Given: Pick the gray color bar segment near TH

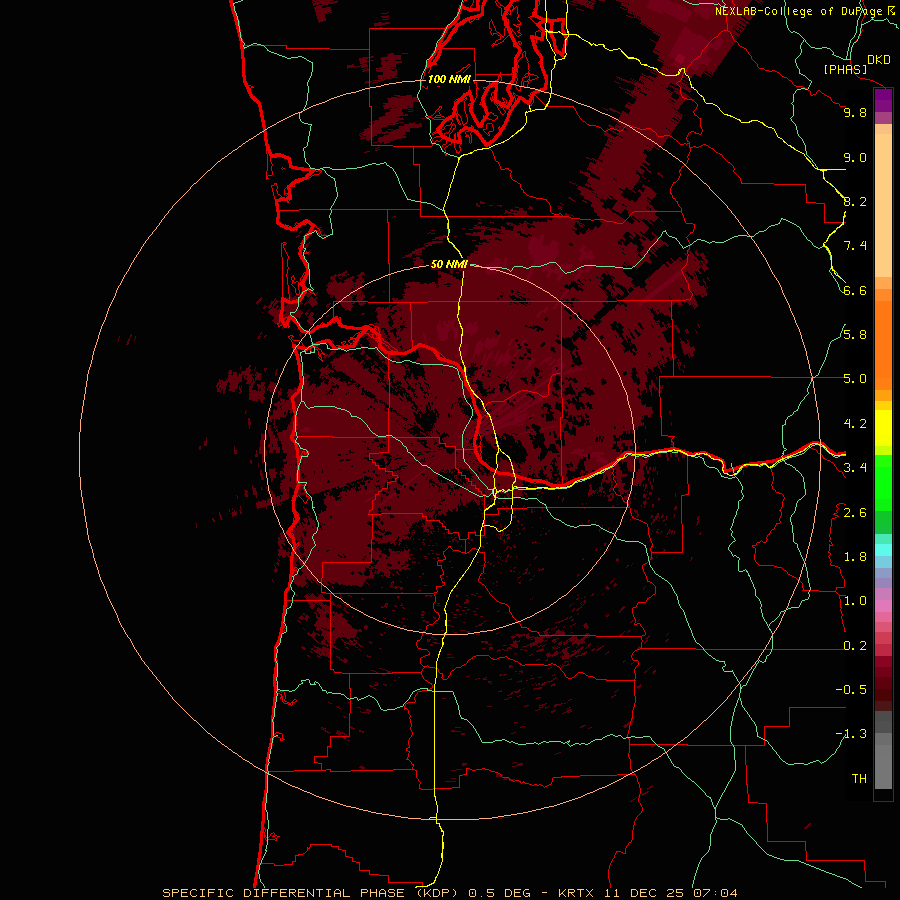Looking at the screenshot, I should coord(883,767).
